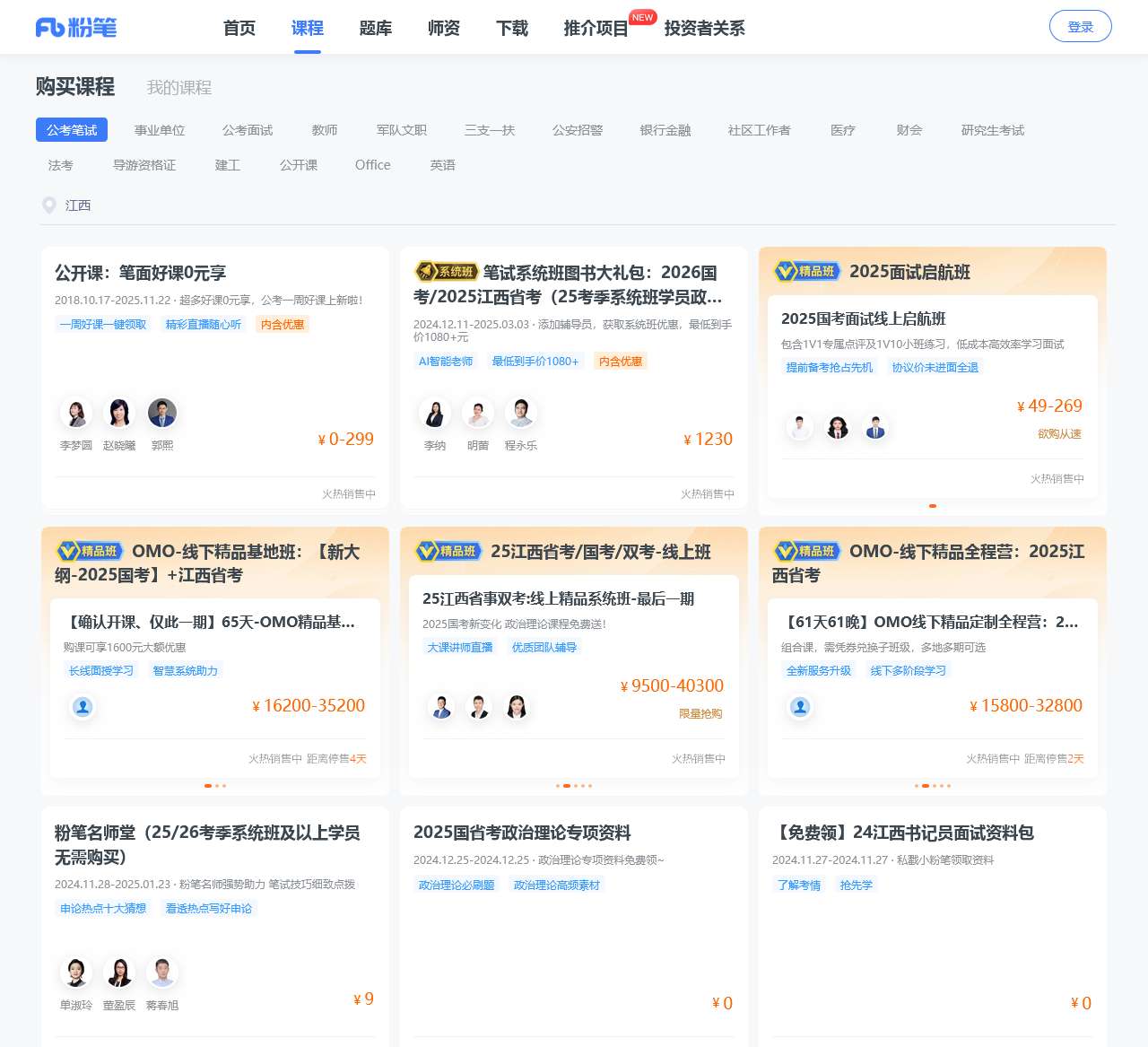Select the 银行金融 category
Viewport: 1148px width, 1047px height.
point(665,130)
